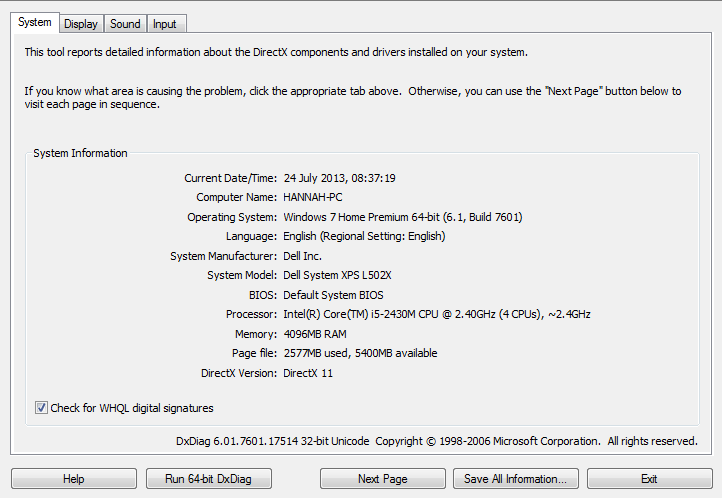Click Save All Information button
This screenshot has height=498, width=722.
(x=515, y=479)
